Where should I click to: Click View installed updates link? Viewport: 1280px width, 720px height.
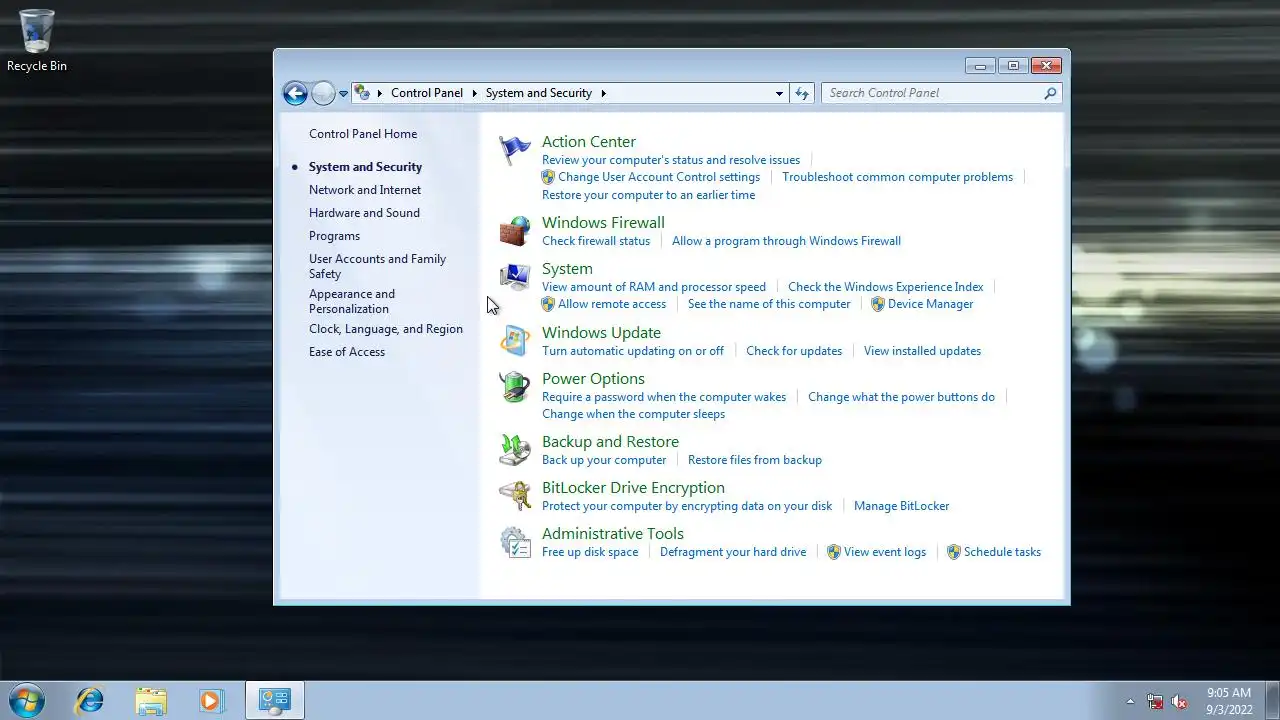pos(922,351)
